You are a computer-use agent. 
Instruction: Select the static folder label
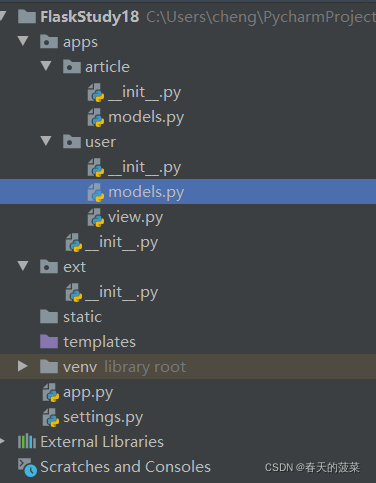(x=83, y=317)
